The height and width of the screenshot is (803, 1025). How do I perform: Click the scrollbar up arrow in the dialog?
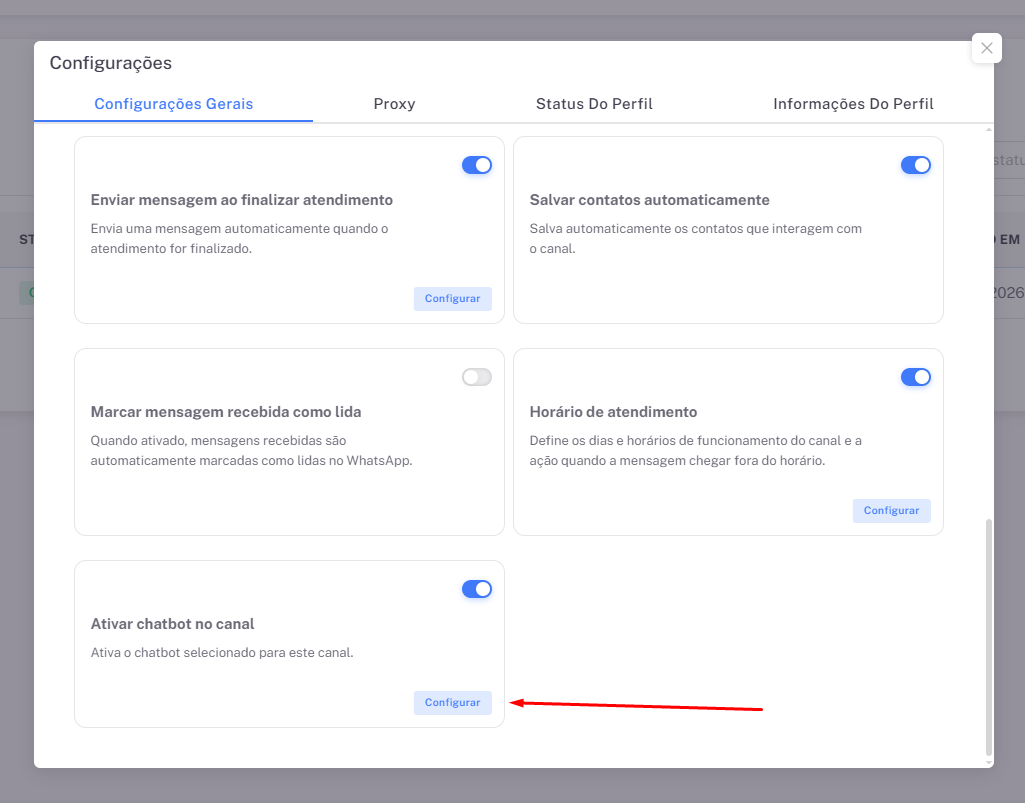(x=989, y=130)
